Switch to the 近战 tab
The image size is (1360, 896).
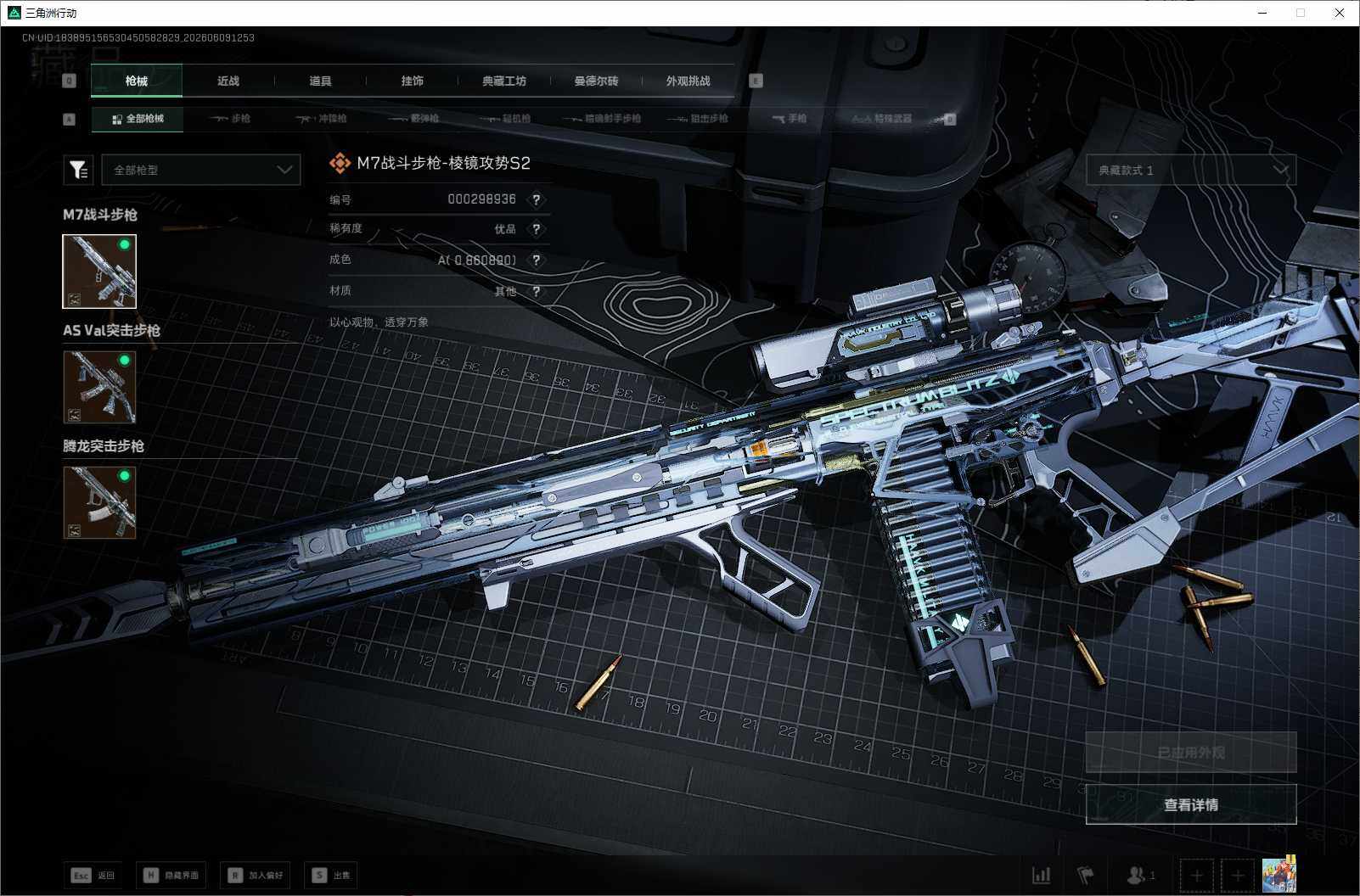228,81
